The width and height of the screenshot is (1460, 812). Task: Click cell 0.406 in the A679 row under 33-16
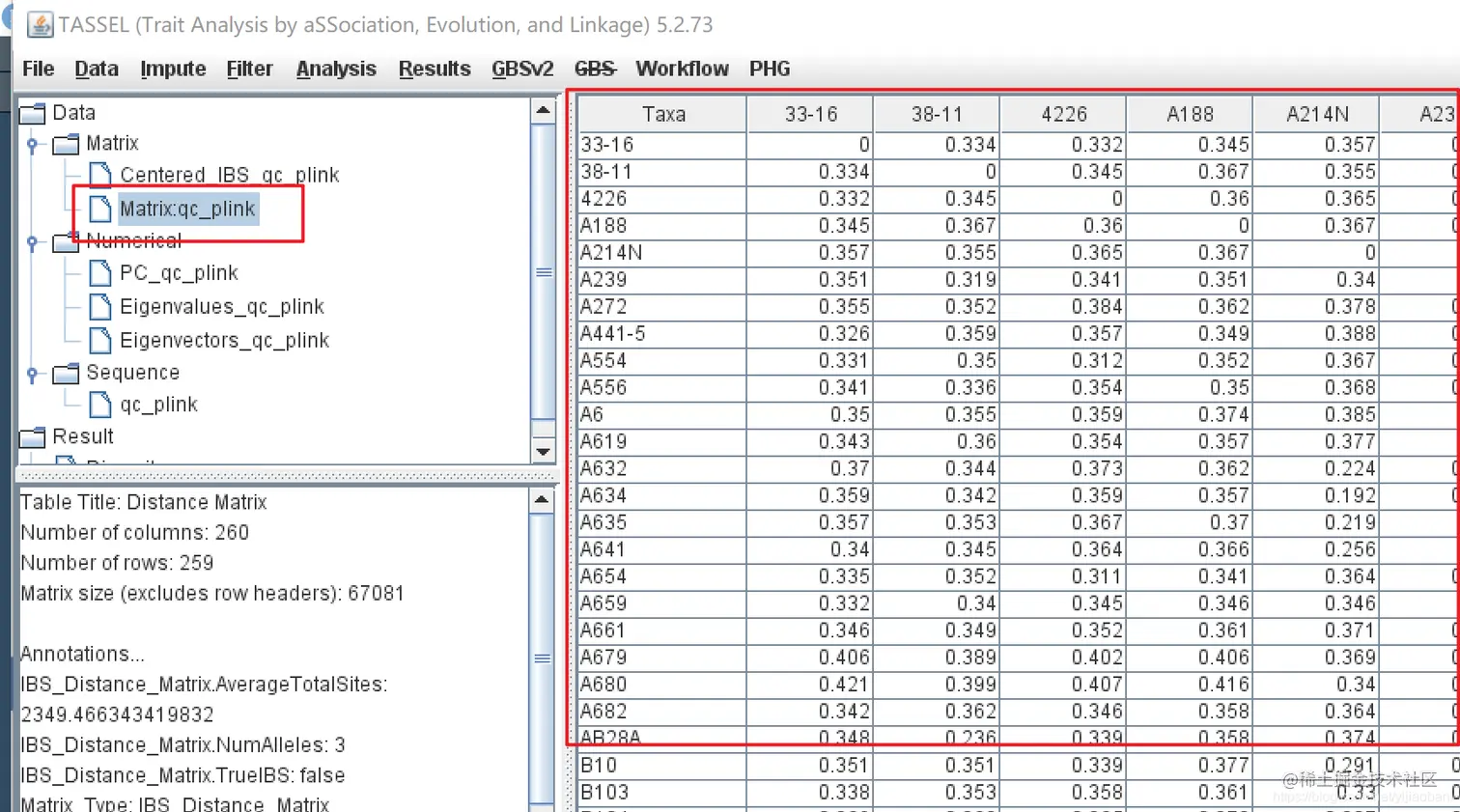tap(810, 658)
